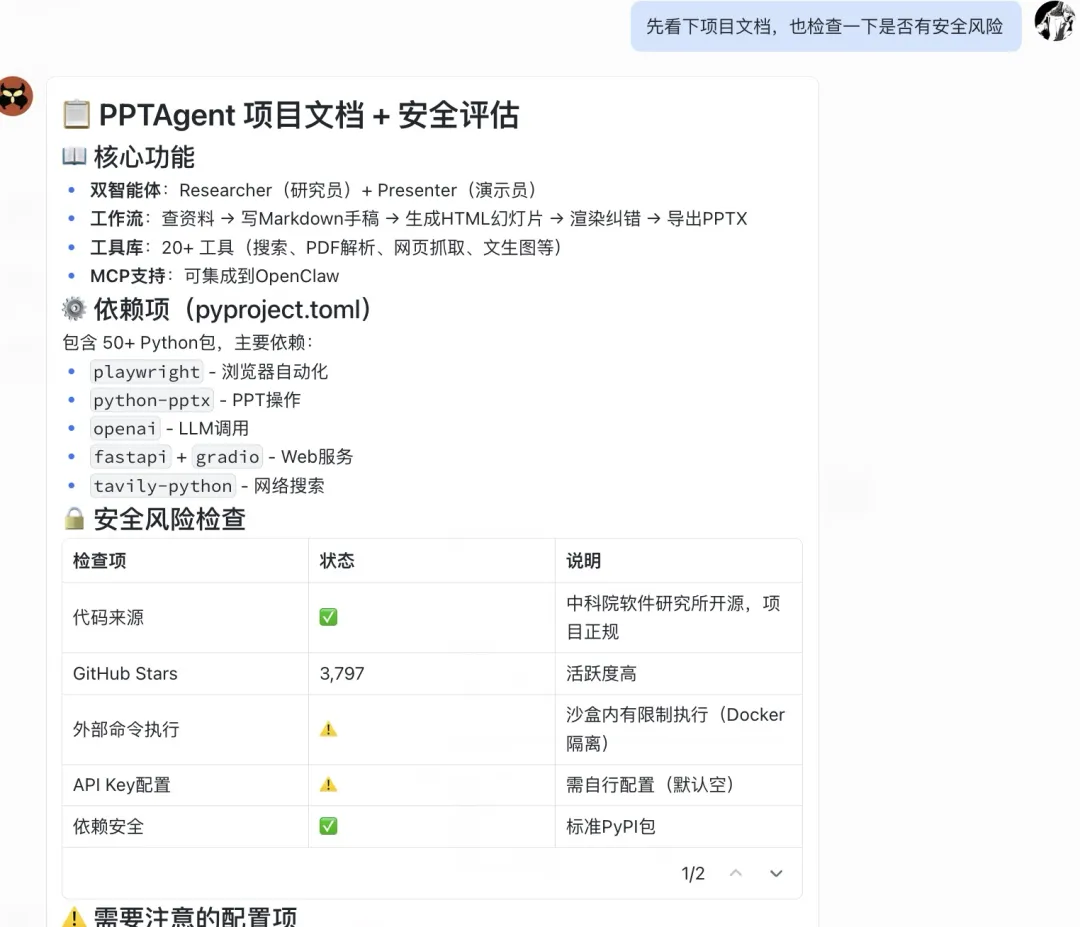Click the 安全风险检查 heading
Image resolution: width=1080 pixels, height=927 pixels.
pos(169,519)
